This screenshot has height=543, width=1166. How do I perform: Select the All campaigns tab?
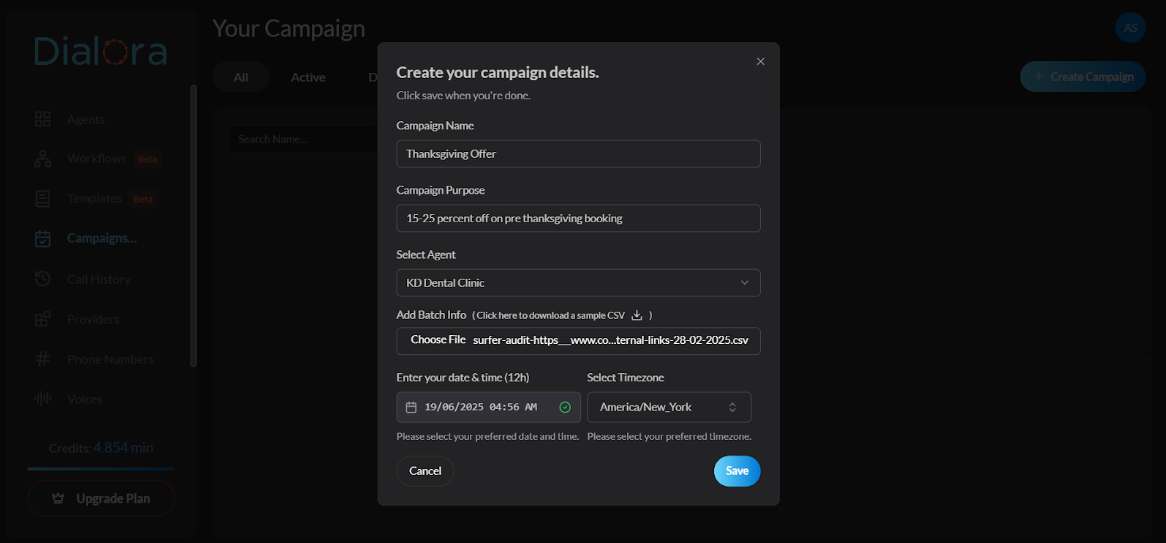(x=241, y=77)
